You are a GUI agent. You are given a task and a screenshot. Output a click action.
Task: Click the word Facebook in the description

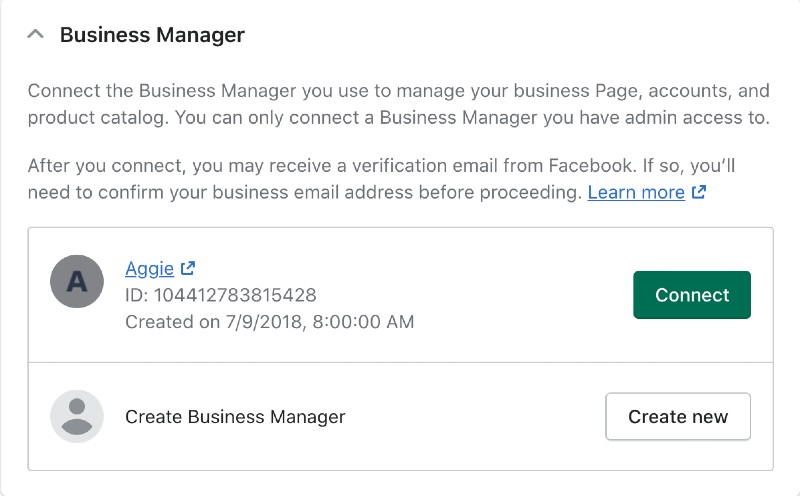point(591,166)
